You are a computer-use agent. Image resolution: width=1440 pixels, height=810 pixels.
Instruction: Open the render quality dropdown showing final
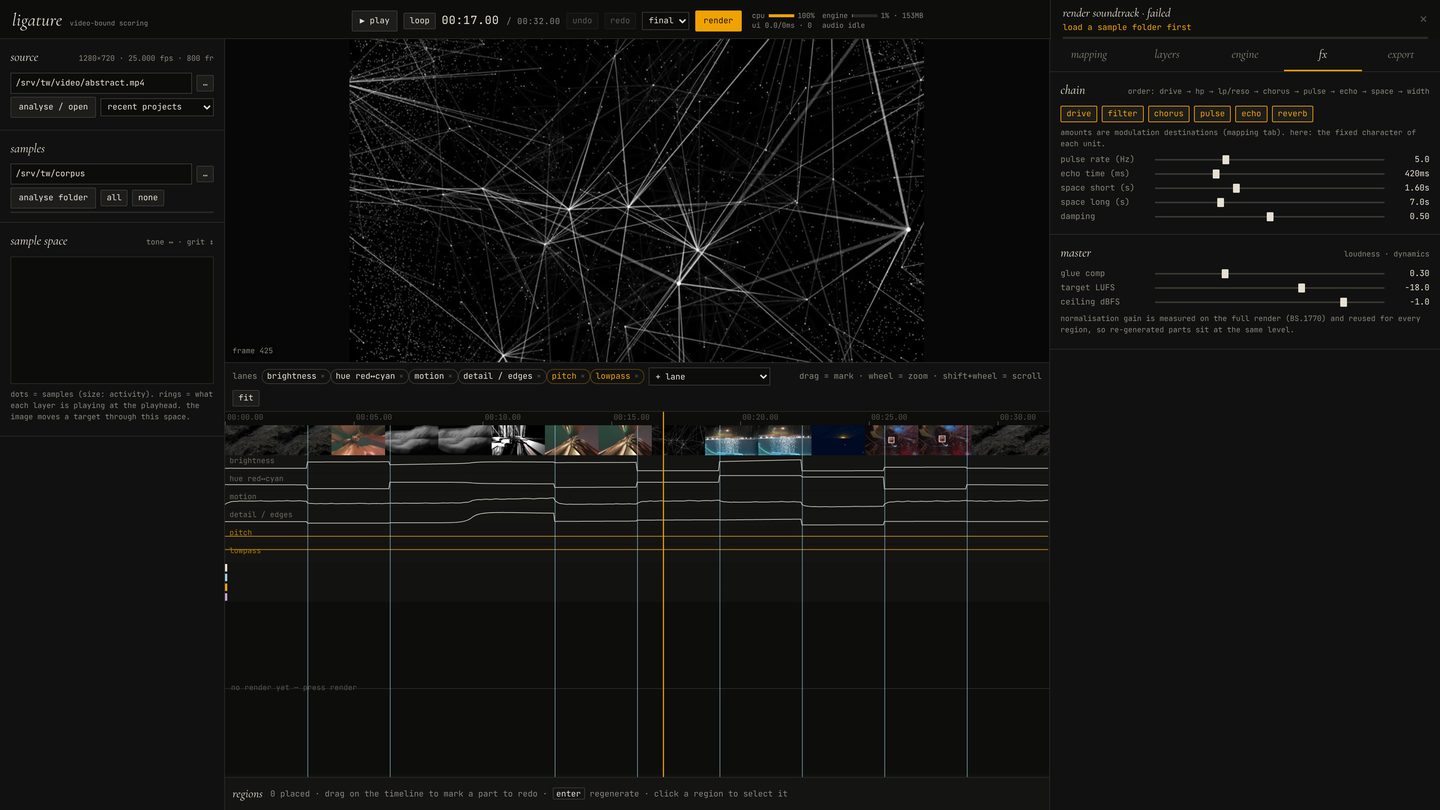click(666, 21)
